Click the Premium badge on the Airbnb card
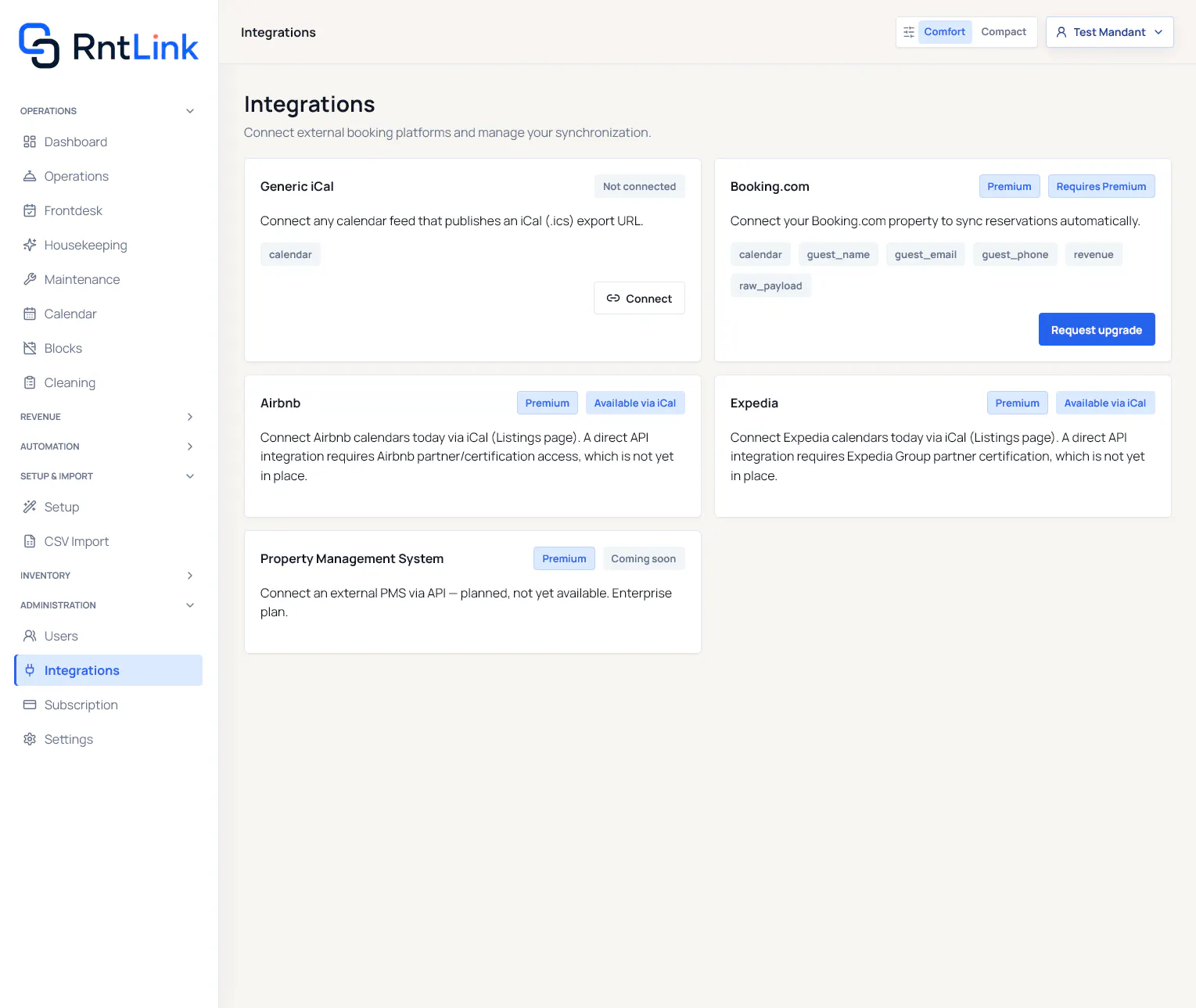The image size is (1196, 1008). [x=548, y=403]
